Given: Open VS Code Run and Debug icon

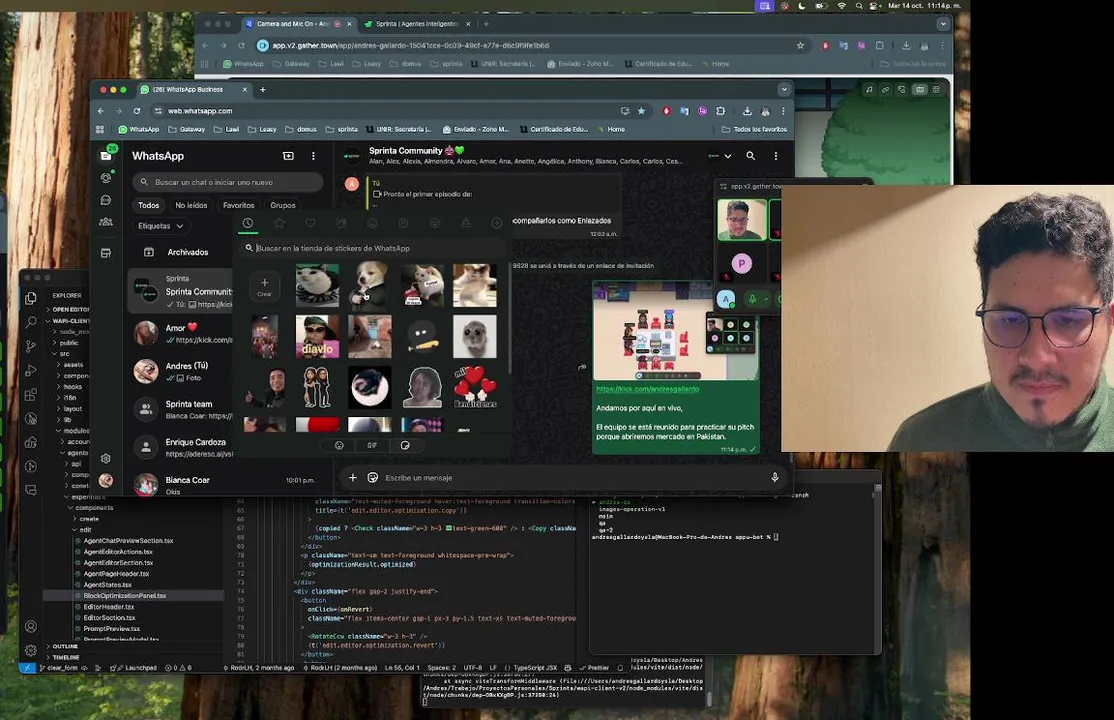Looking at the screenshot, I should pyautogui.click(x=31, y=370).
